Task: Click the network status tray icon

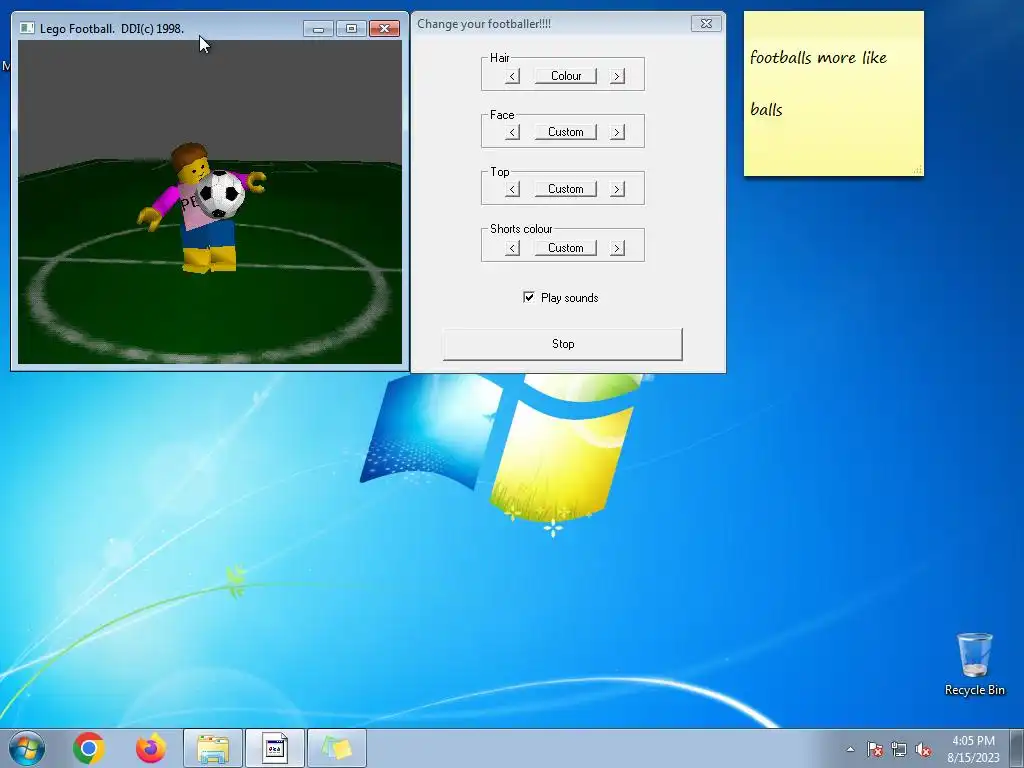Action: (899, 749)
